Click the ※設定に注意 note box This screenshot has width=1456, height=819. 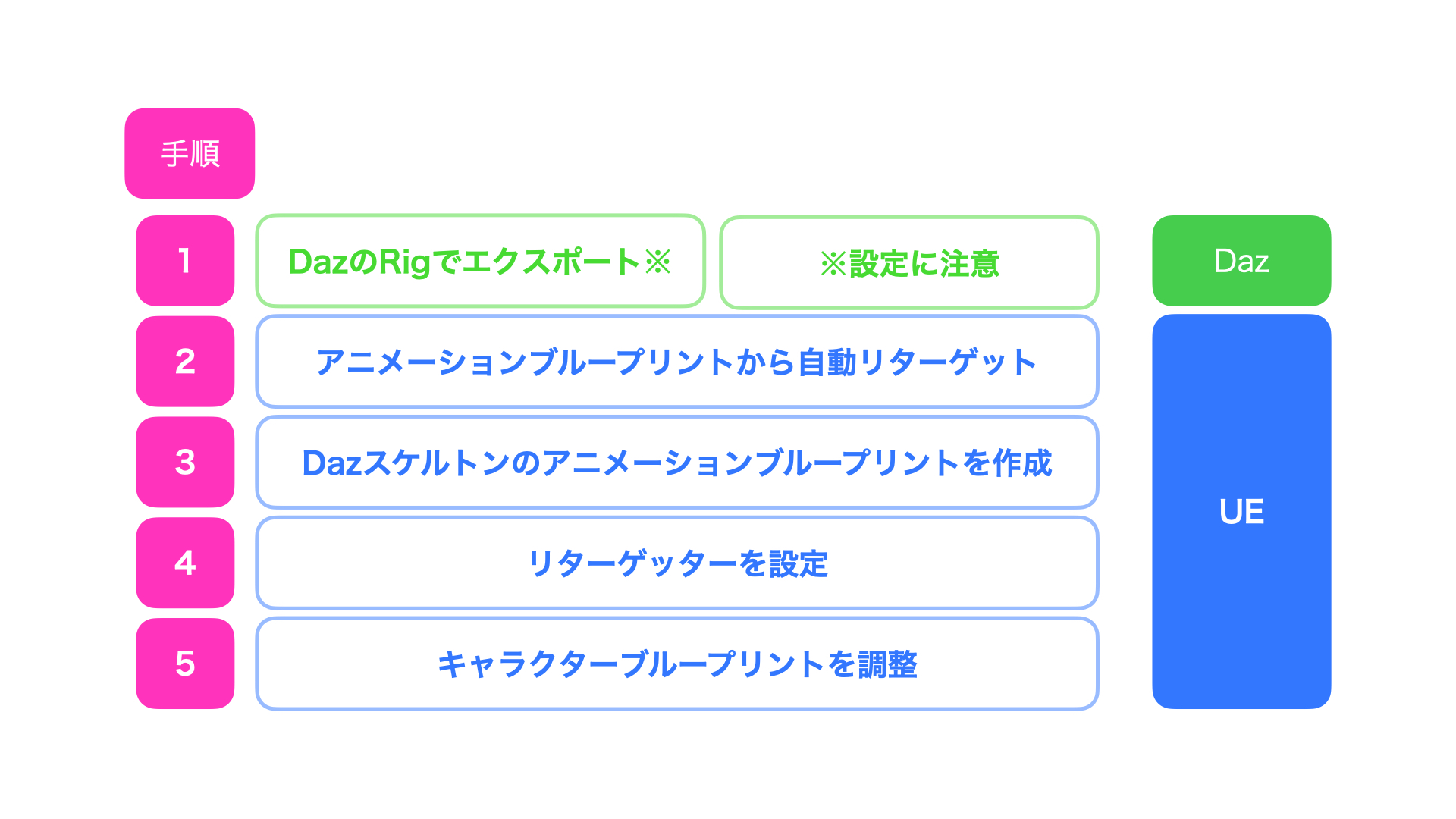pos(909,262)
